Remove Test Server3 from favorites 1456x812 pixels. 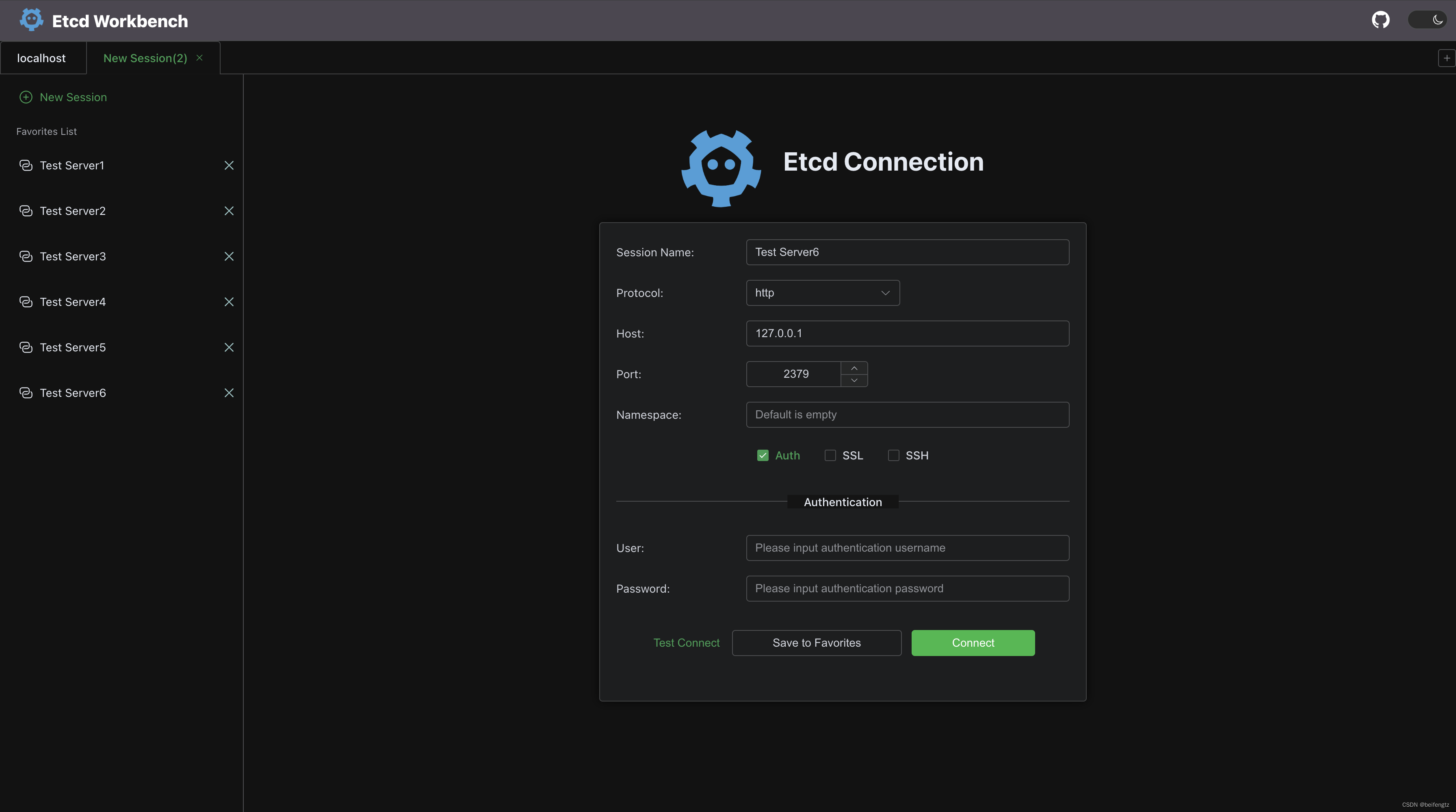[x=229, y=257]
